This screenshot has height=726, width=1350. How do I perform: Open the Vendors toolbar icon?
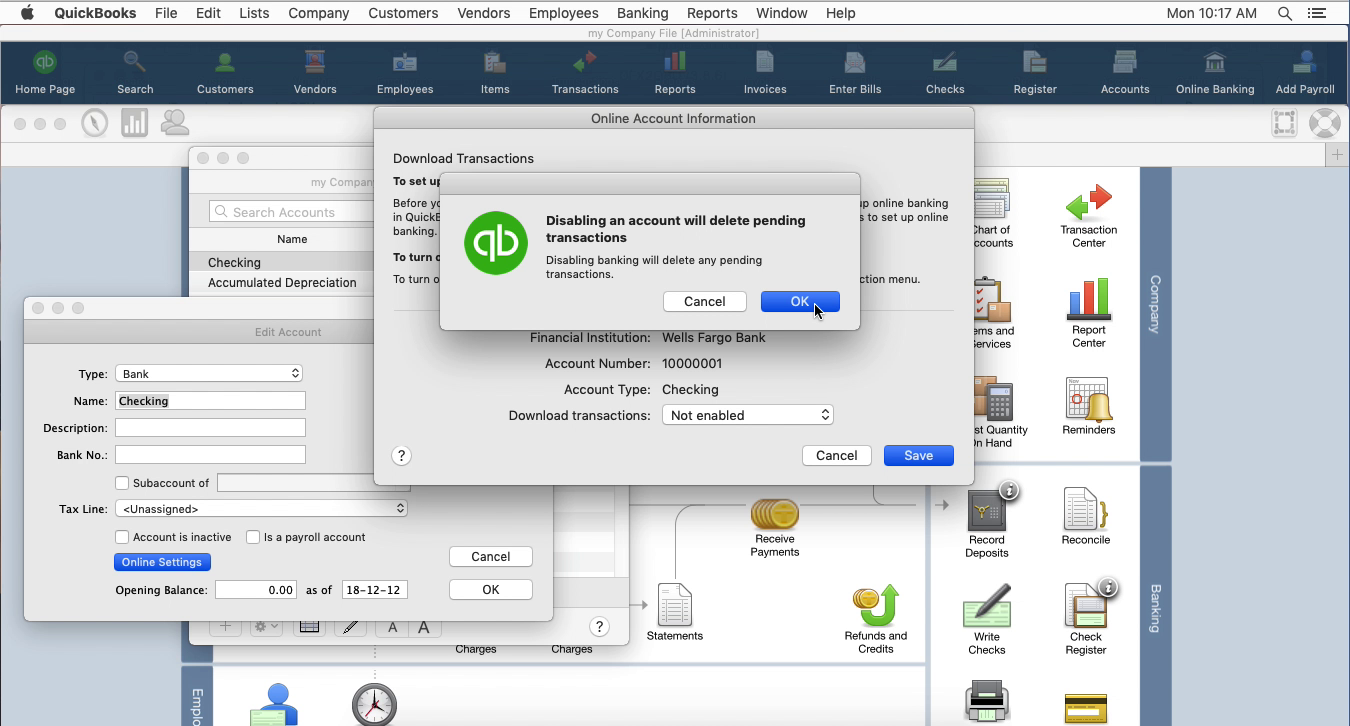click(x=315, y=72)
